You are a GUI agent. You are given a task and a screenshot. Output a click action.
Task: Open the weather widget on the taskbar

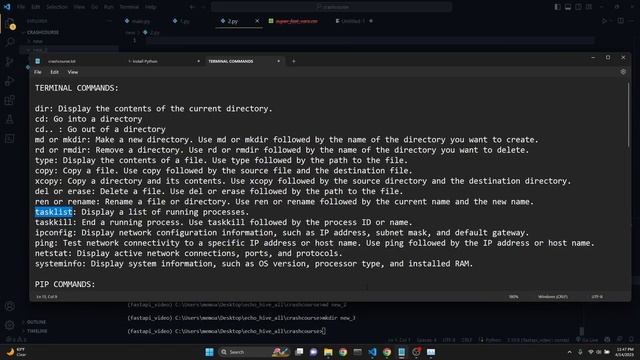16,352
